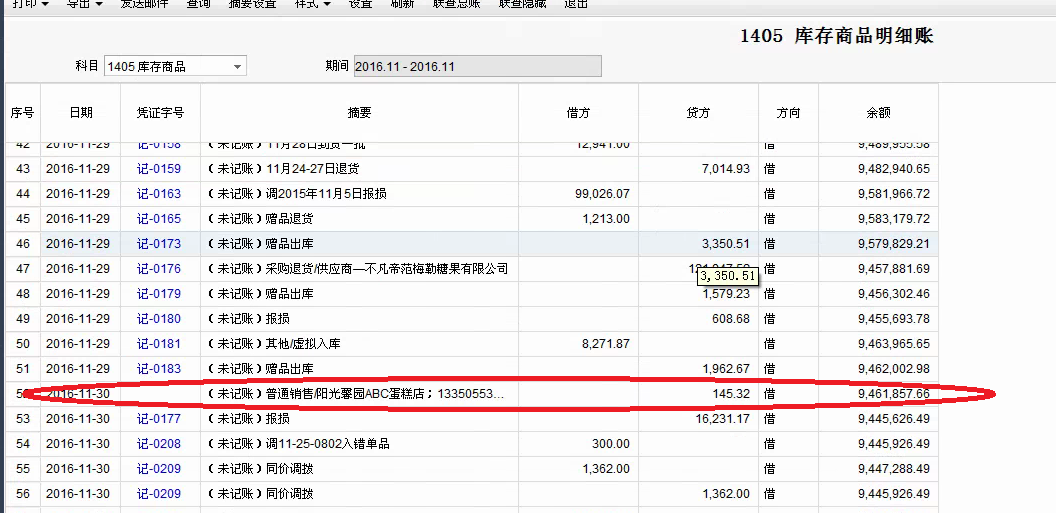1056x513 pixels.
Task: Click the 方向 column header
Action: pos(789,113)
